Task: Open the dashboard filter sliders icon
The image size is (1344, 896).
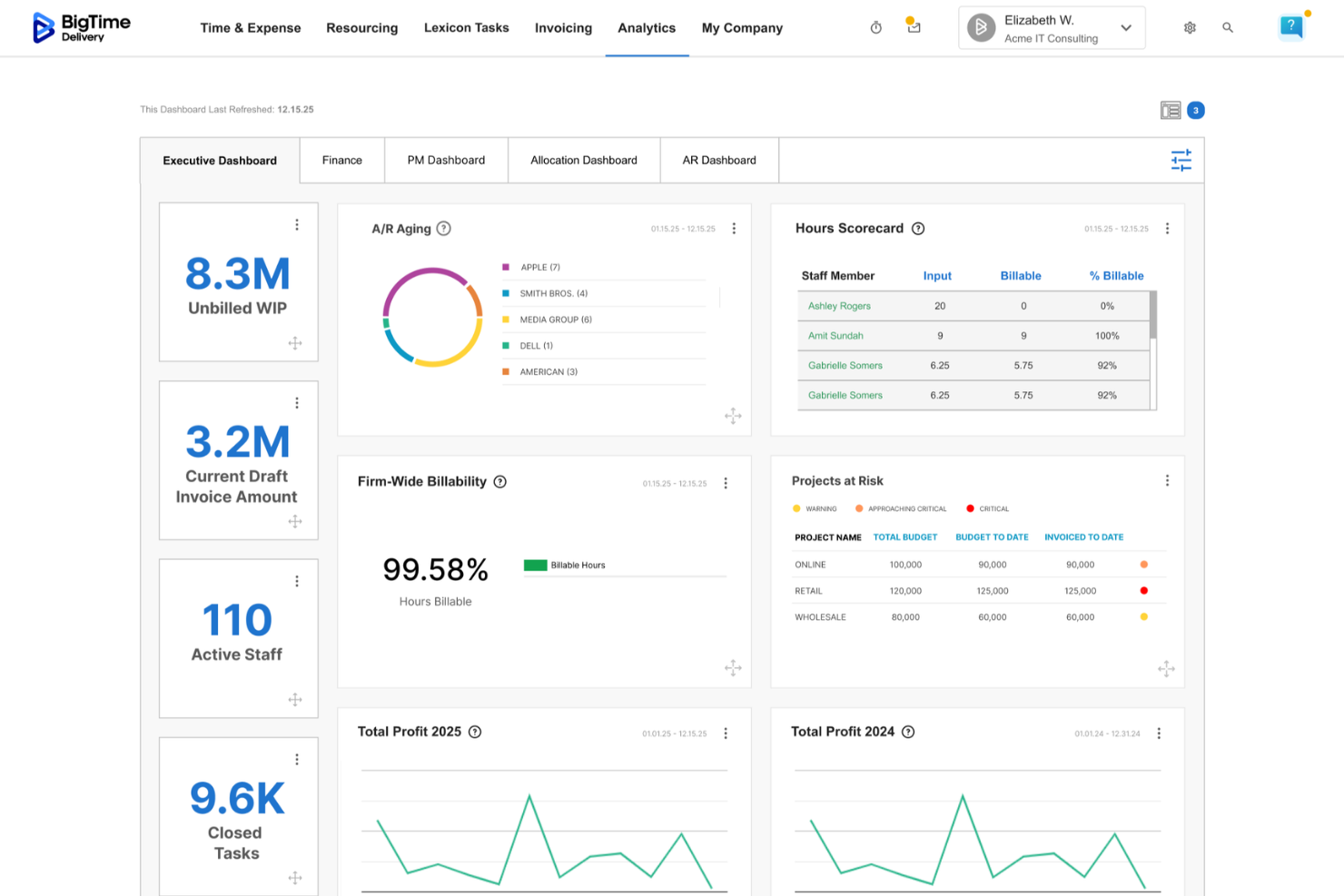Action: [x=1181, y=160]
